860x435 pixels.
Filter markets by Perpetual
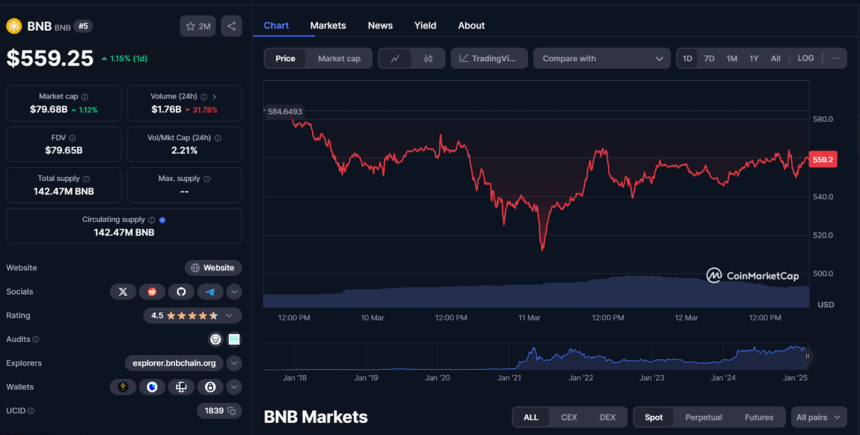coord(703,417)
